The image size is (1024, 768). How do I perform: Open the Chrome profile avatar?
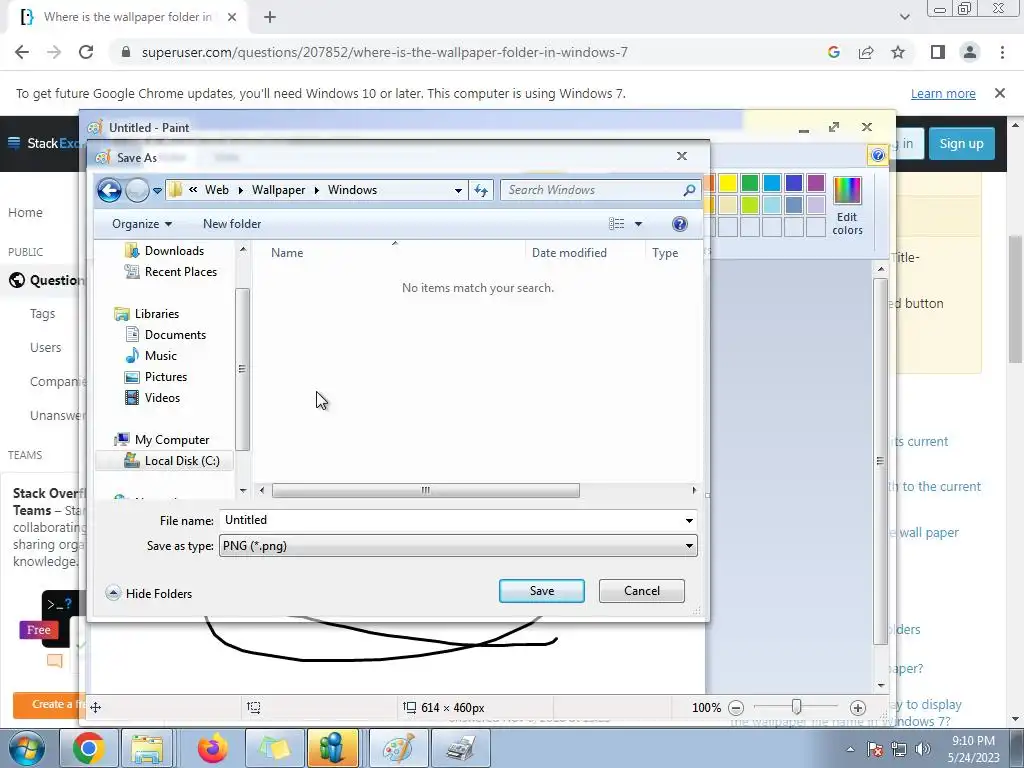(970, 52)
